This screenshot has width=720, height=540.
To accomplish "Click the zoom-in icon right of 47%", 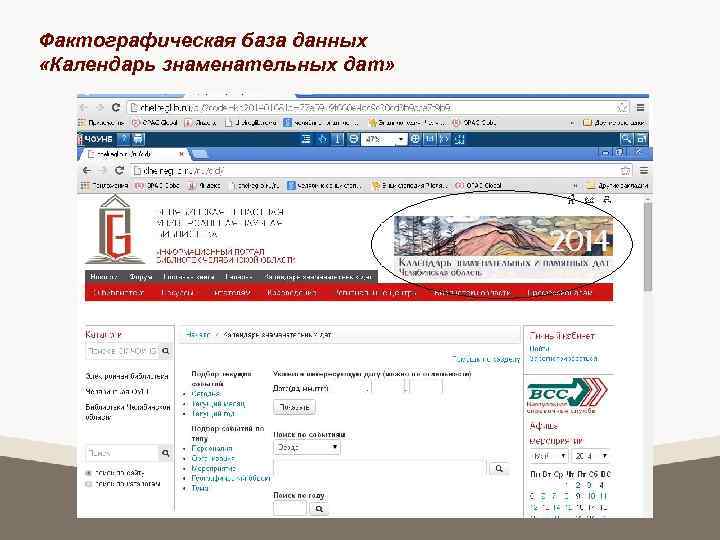I will pos(415,139).
